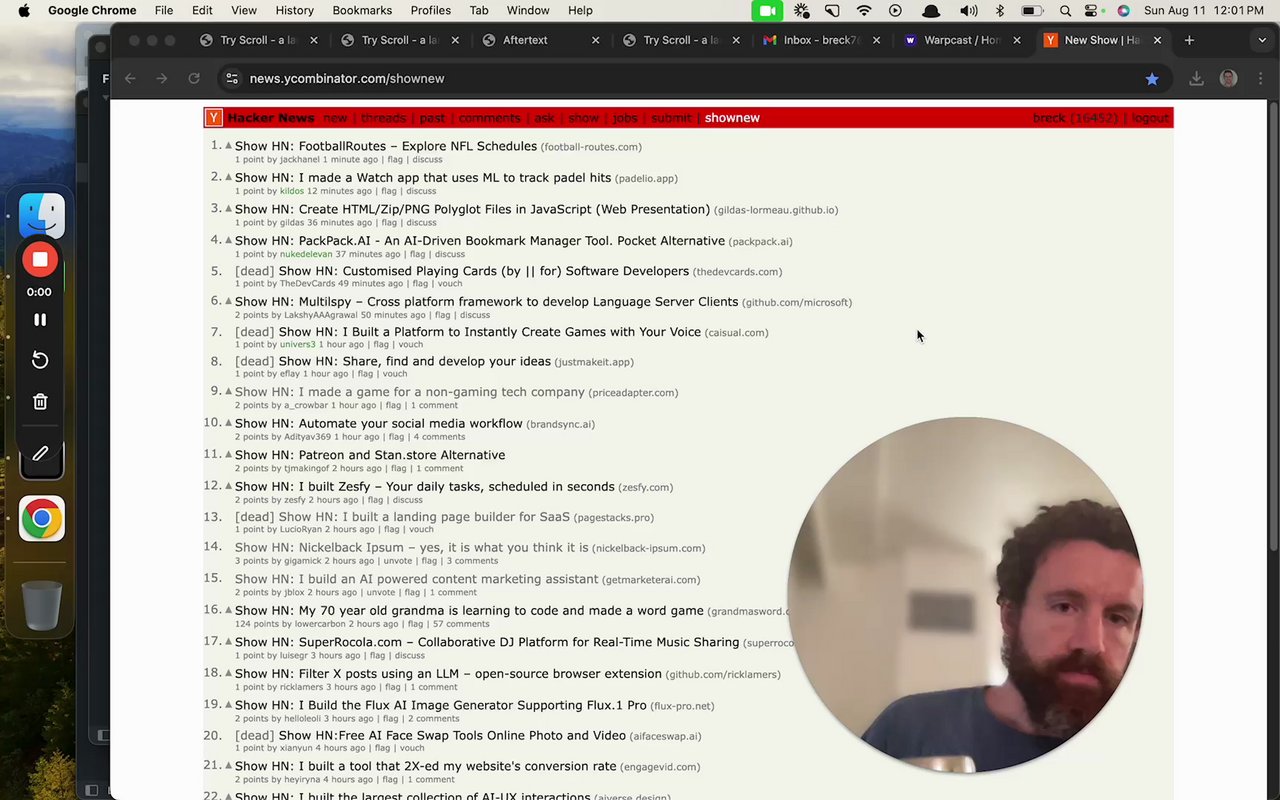1280x800 pixels.
Task: Open the Wi-Fi status menu
Action: point(863,10)
